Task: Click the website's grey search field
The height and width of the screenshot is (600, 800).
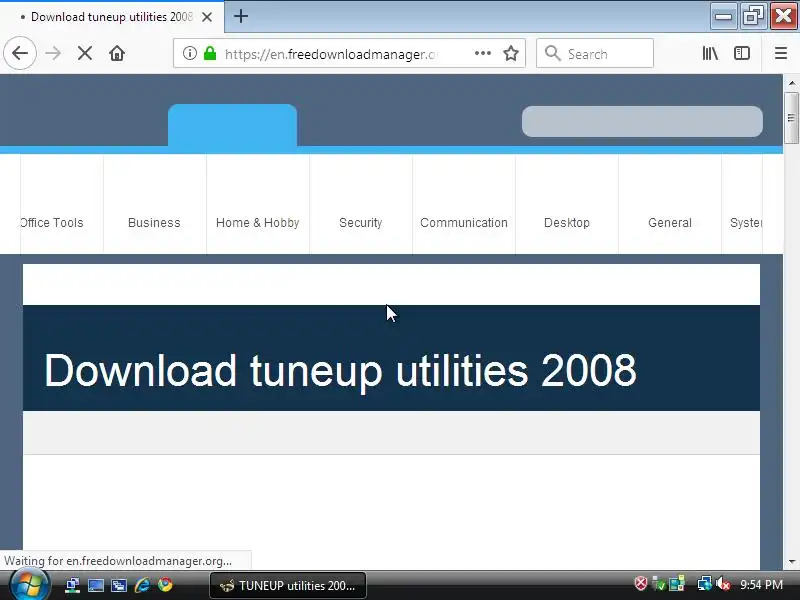Action: [x=642, y=121]
